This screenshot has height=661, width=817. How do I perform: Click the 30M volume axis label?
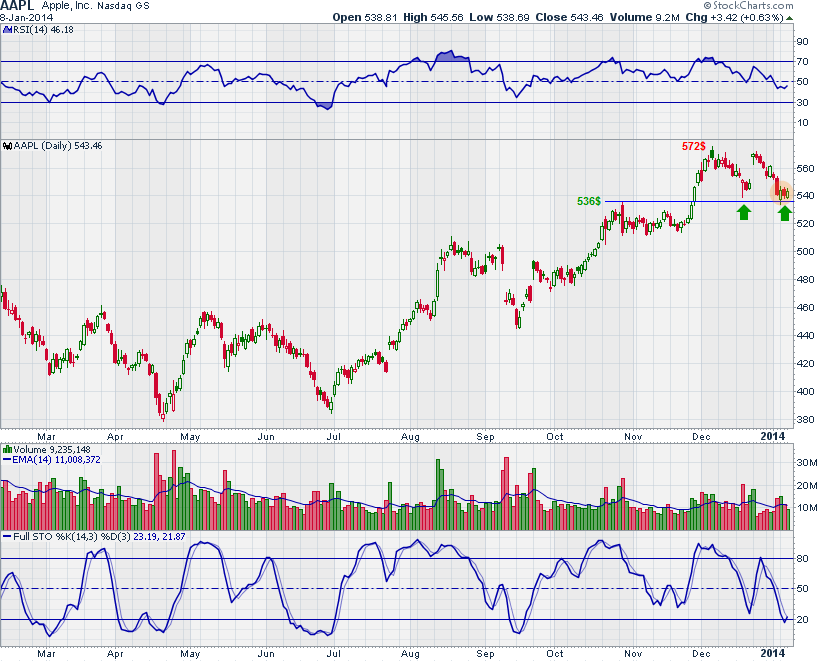point(806,463)
